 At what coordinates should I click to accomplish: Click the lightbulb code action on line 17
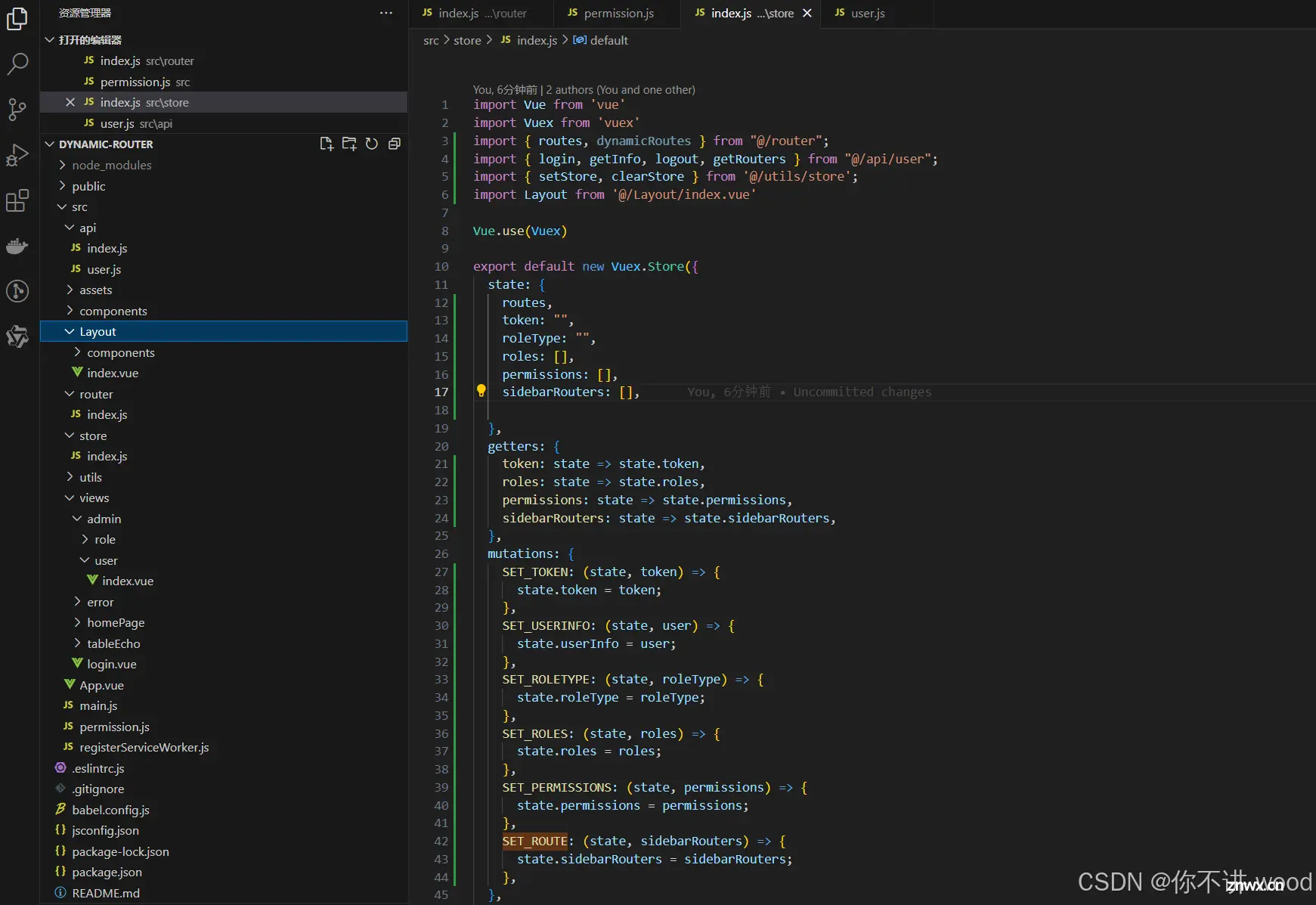click(x=481, y=391)
